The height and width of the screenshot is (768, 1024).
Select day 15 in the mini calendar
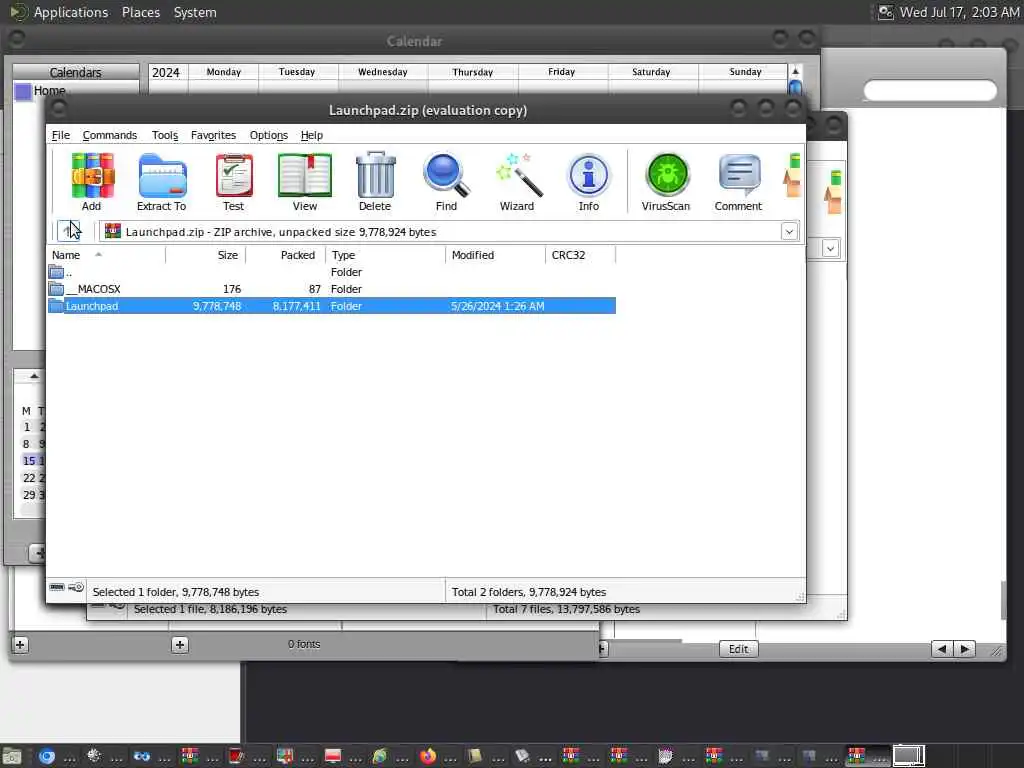[x=29, y=460]
